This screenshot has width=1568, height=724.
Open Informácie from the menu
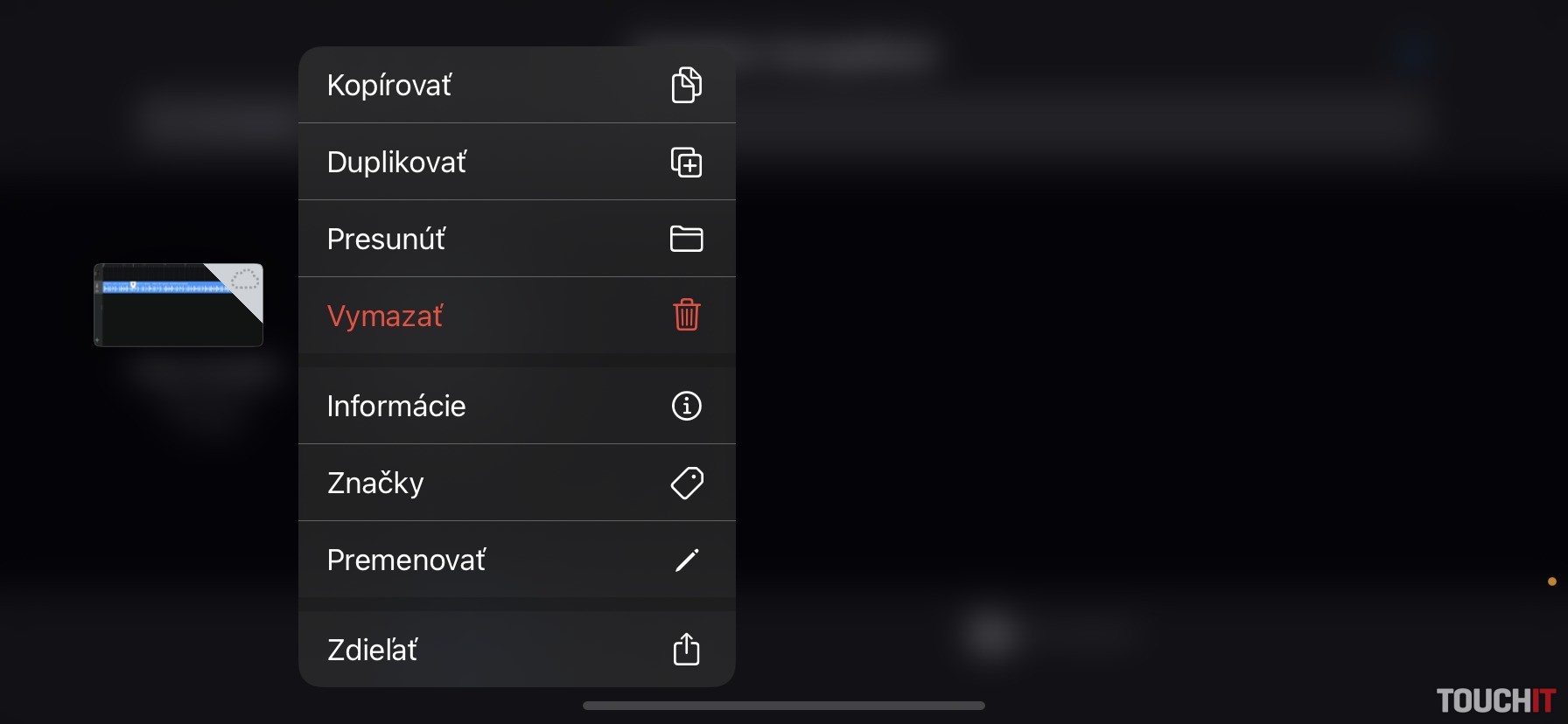point(396,406)
